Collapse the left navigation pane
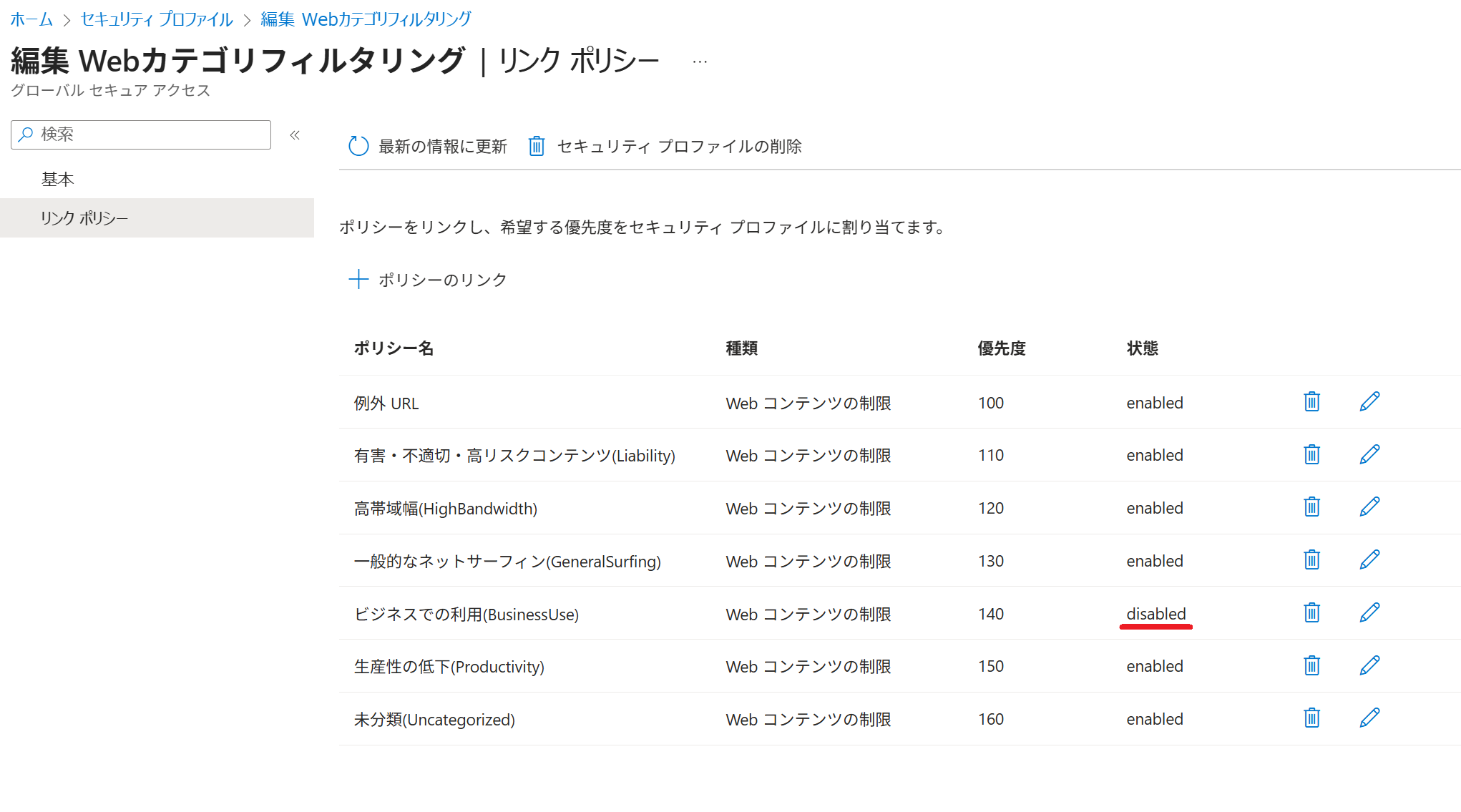The height and width of the screenshot is (812, 1461). (295, 135)
